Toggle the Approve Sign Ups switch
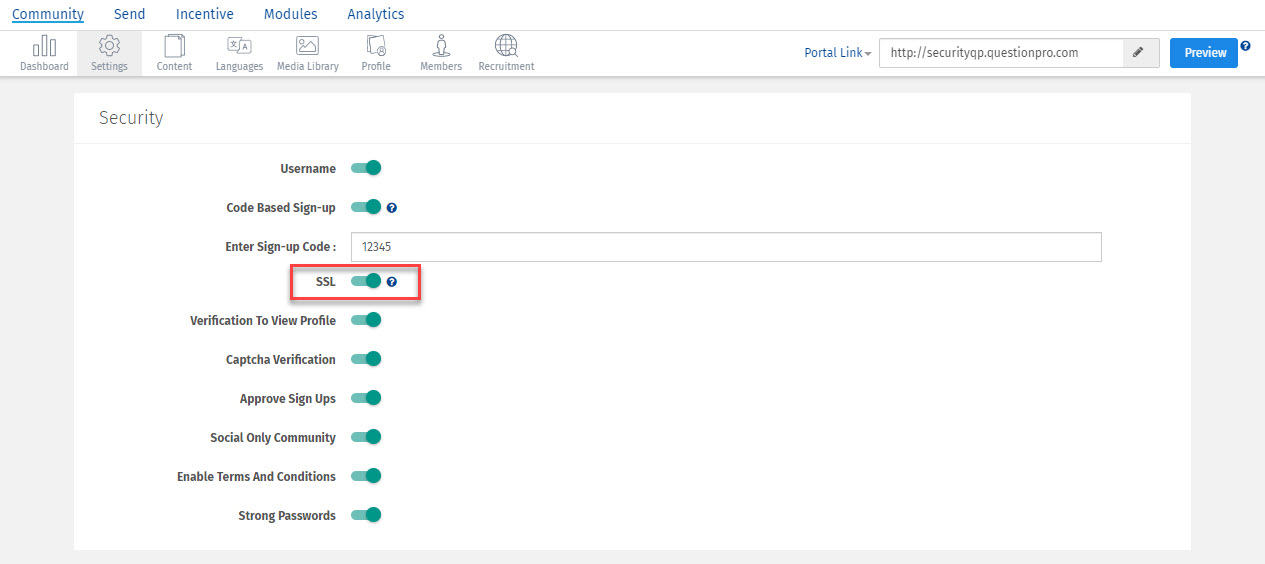Screen dimensions: 1265x564 click(x=367, y=398)
